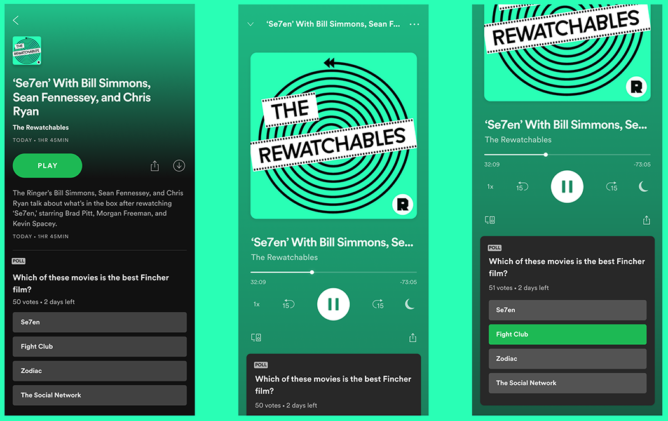Change 1x playback speed in right player
Screen dimensions: 668x421
pyautogui.click(x=490, y=187)
